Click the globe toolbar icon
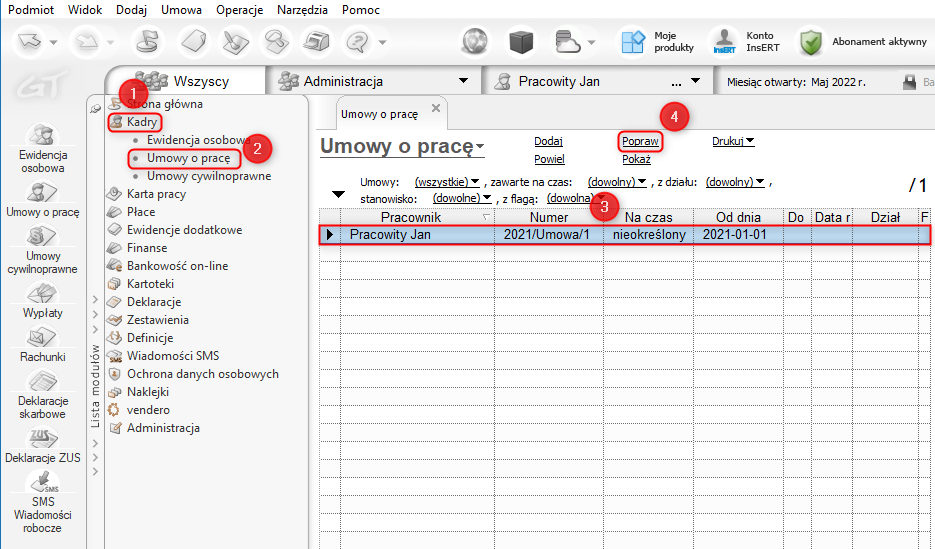Screen dimensions: 935x549 tap(475, 42)
